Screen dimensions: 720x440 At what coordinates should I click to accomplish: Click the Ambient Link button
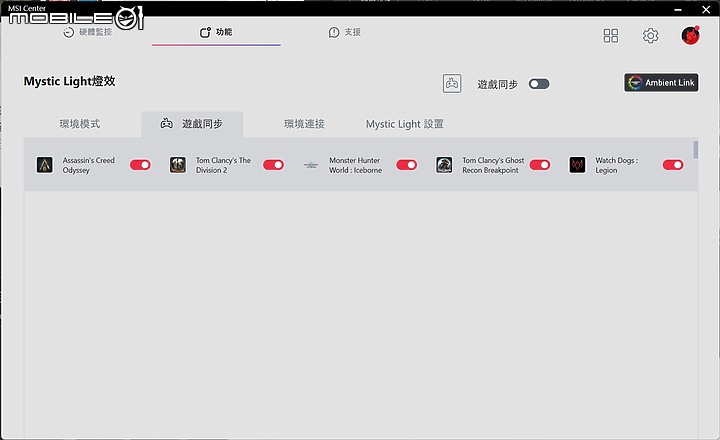click(661, 83)
